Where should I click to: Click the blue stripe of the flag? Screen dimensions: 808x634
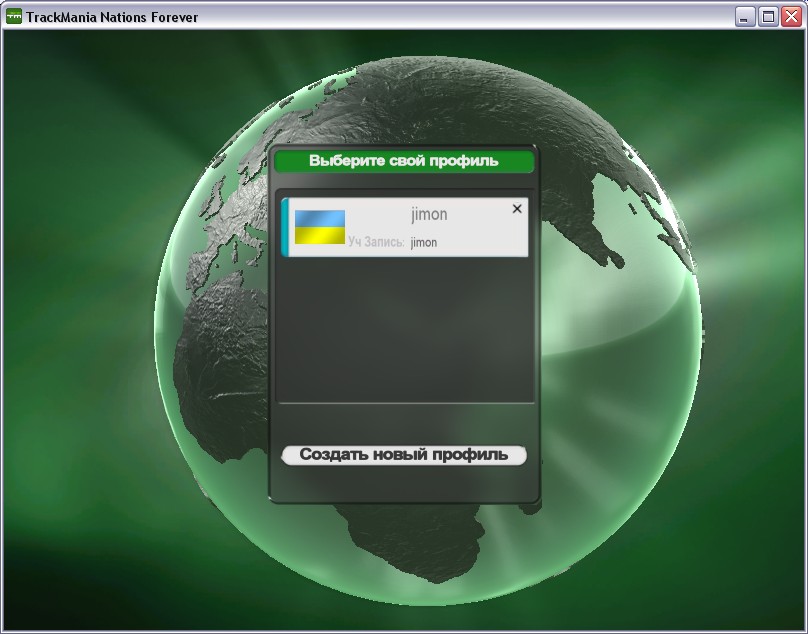(x=320, y=218)
